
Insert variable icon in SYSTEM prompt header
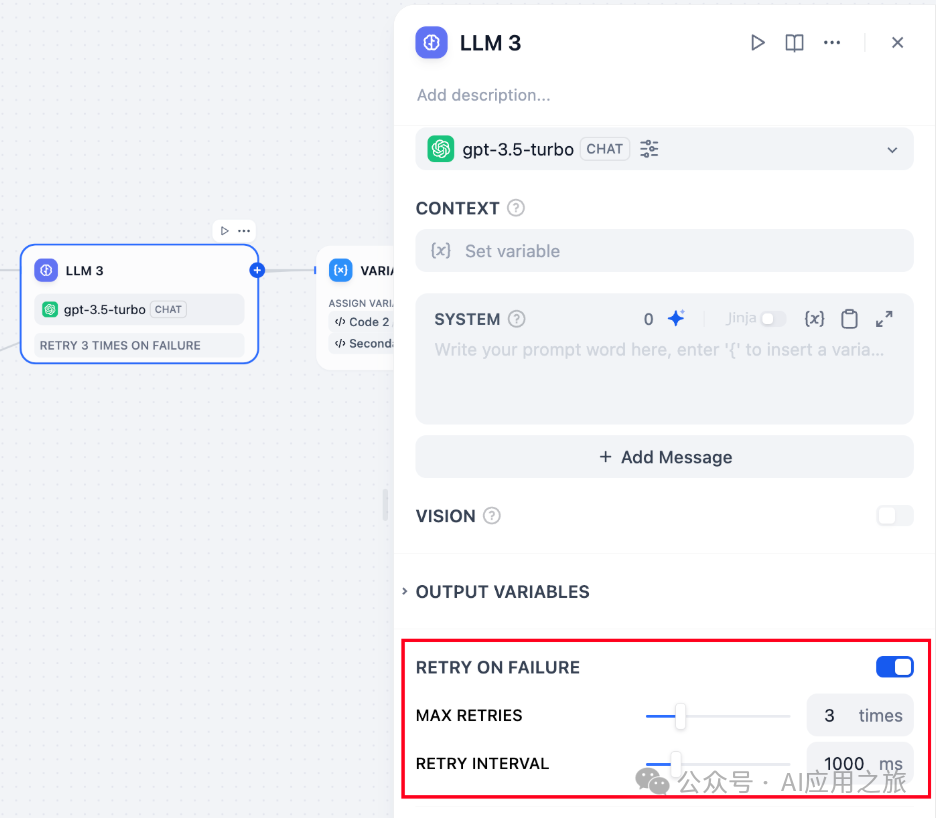[814, 319]
